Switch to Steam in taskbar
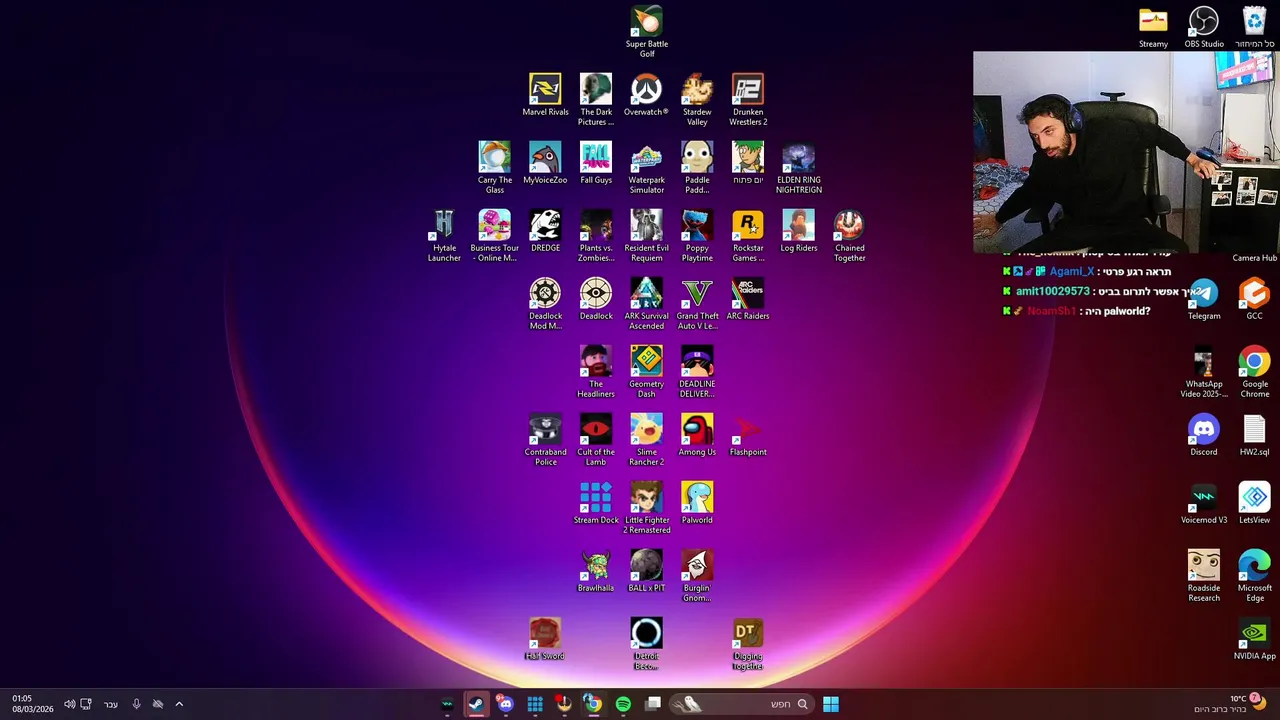Image resolution: width=1280 pixels, height=720 pixels. point(476,704)
